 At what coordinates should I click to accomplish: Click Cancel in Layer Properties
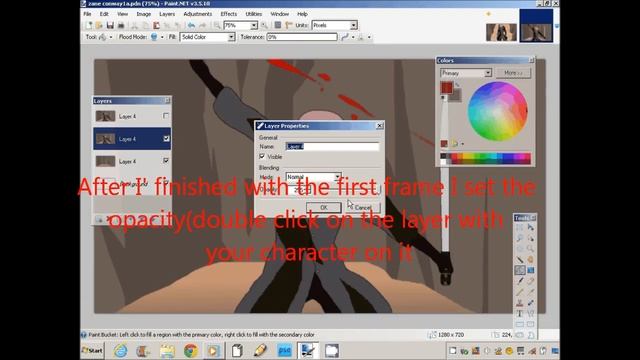tap(362, 207)
